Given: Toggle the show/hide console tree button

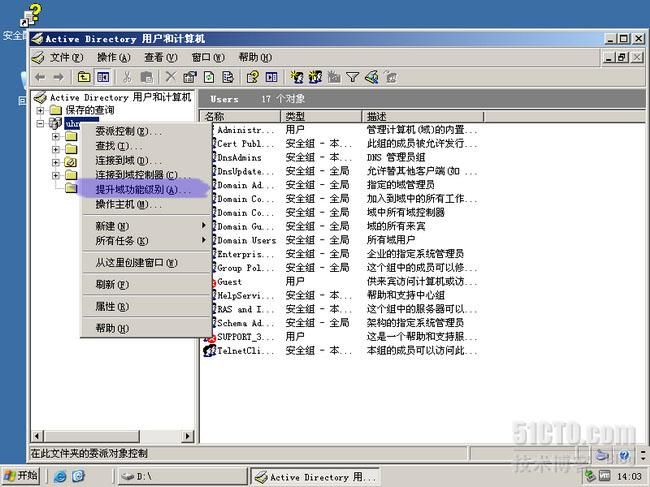Looking at the screenshot, I should coord(103,77).
